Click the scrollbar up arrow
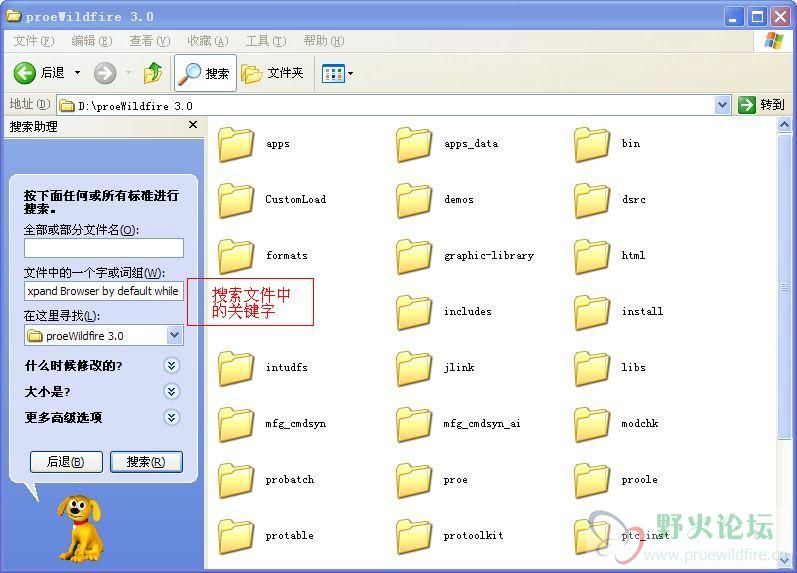This screenshot has width=797, height=573. point(784,125)
